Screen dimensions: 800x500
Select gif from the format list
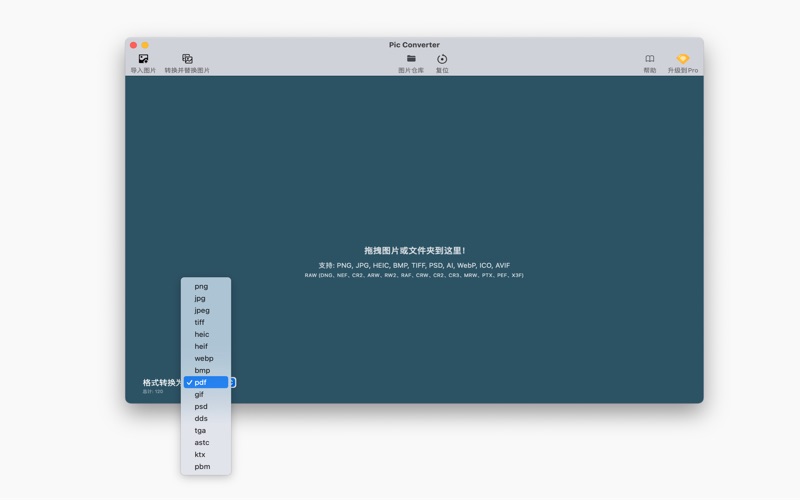[199, 394]
